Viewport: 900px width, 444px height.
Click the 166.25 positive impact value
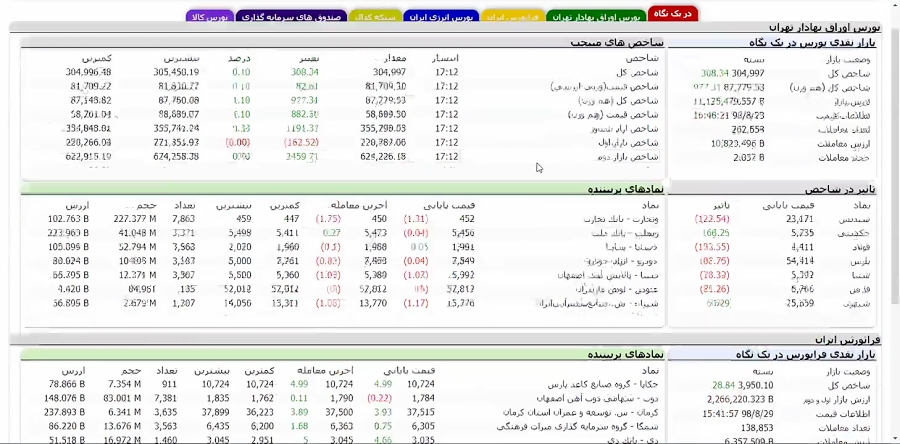coord(716,233)
